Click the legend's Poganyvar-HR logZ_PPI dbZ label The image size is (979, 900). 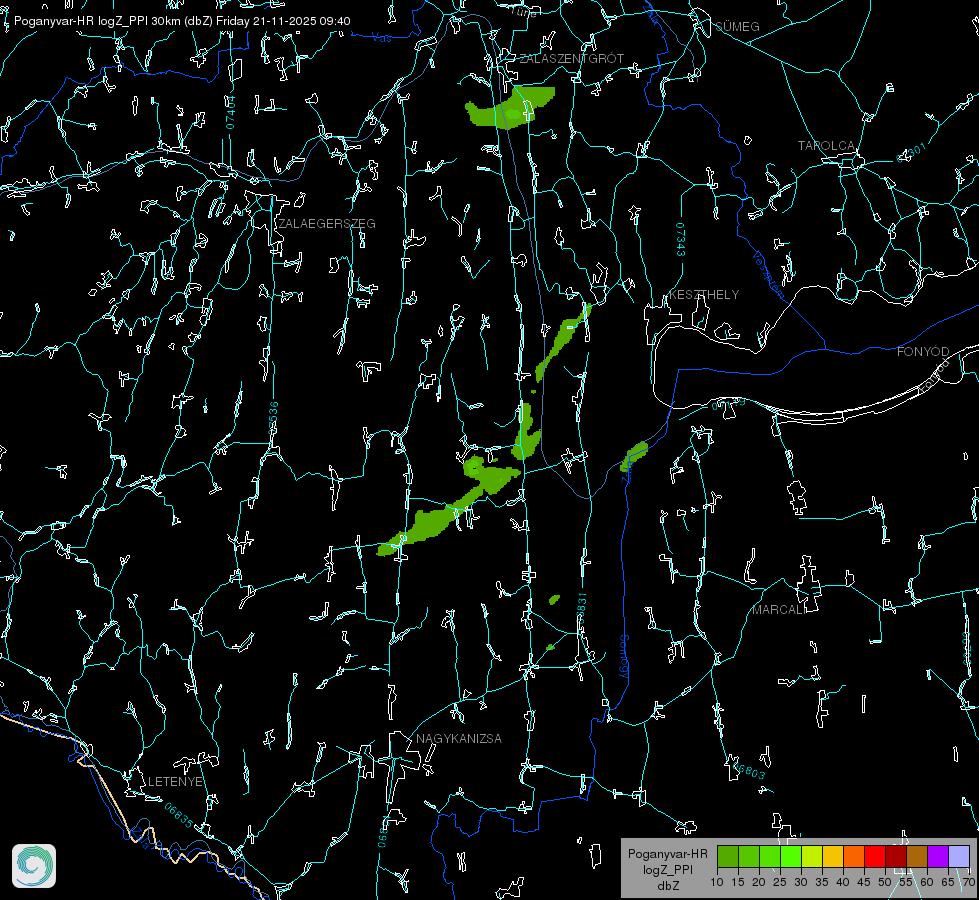tap(668, 869)
